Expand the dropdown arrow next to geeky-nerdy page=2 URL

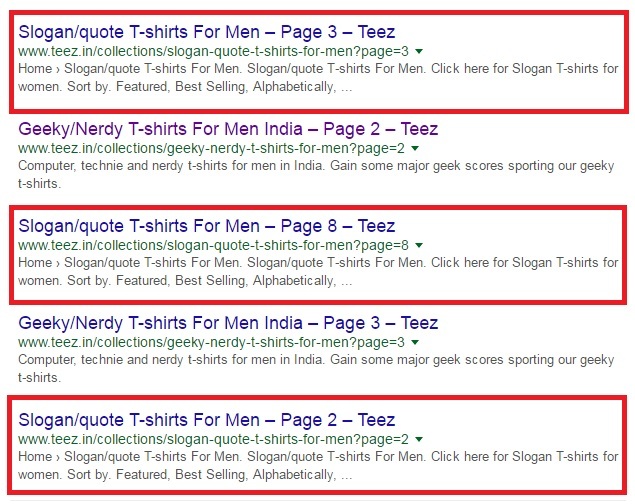pyautogui.click(x=415, y=149)
